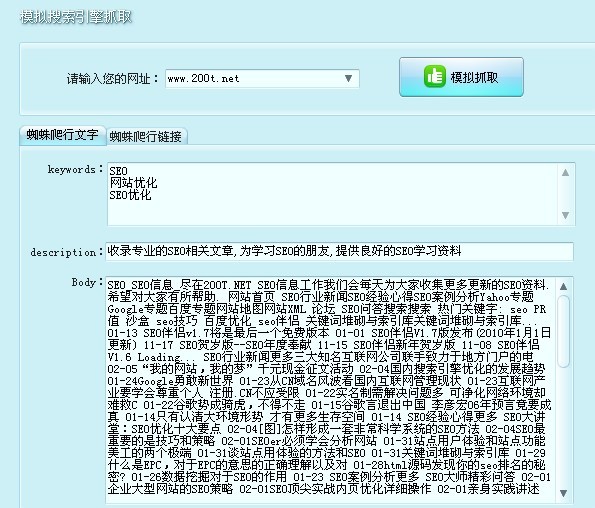
Task: Click the Body scrollbar thumb
Action: point(564,332)
